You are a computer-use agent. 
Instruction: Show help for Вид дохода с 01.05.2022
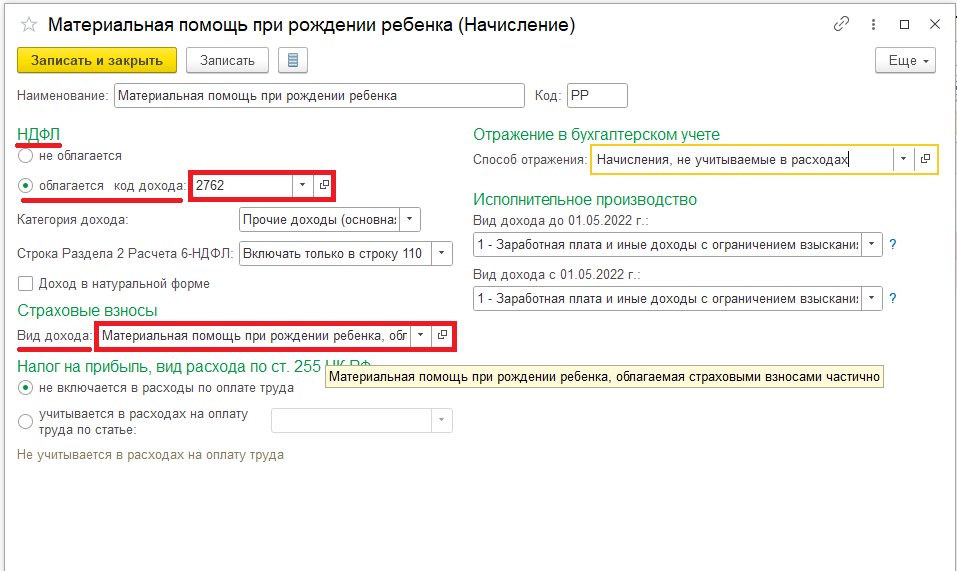(x=893, y=299)
